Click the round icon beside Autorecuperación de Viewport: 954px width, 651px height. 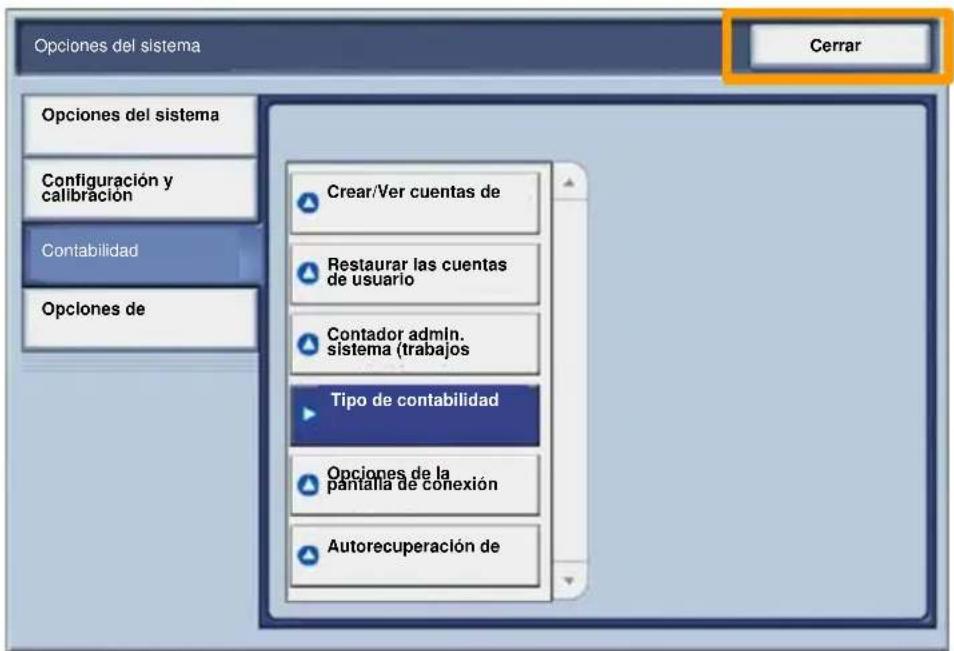point(308,555)
